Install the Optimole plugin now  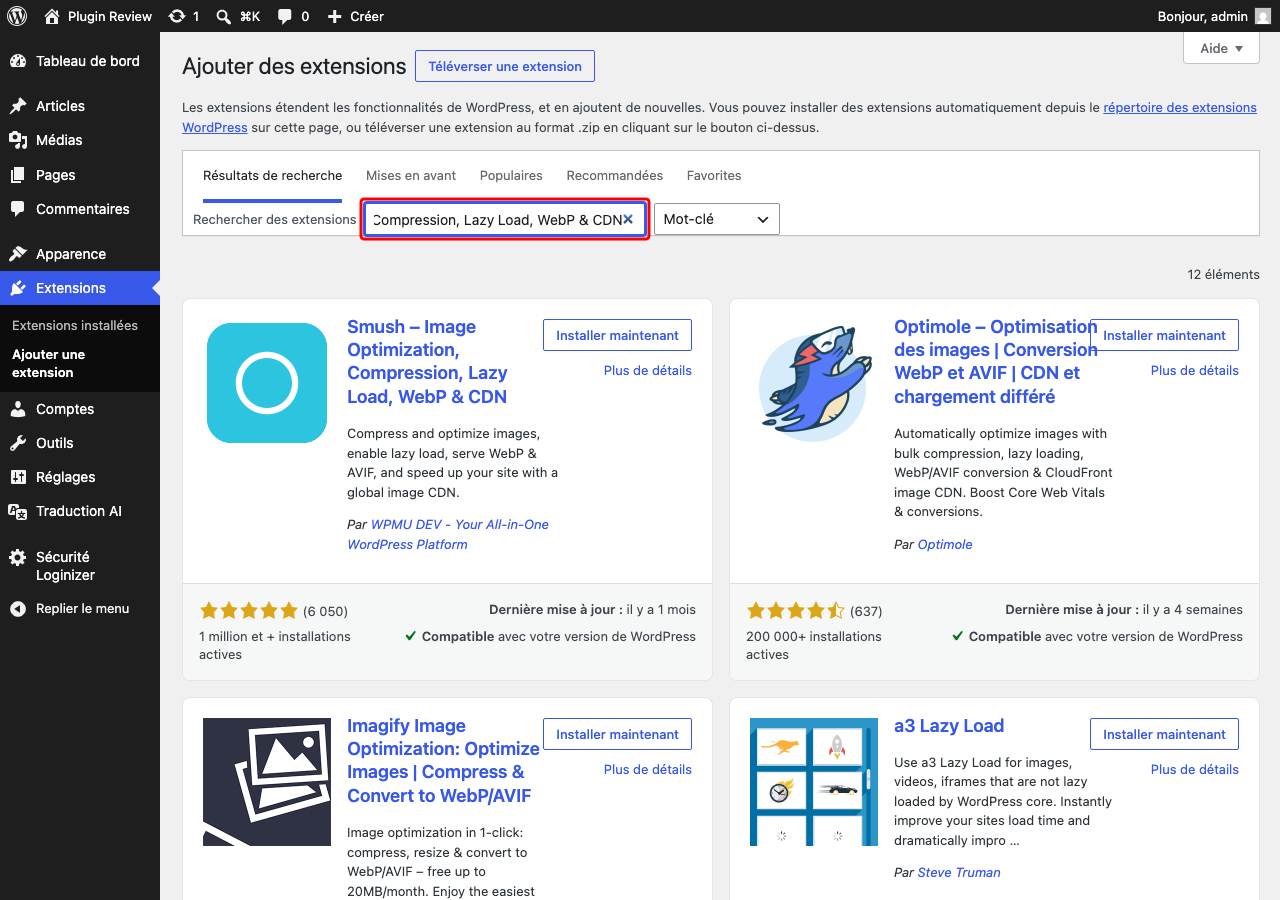(x=1164, y=335)
